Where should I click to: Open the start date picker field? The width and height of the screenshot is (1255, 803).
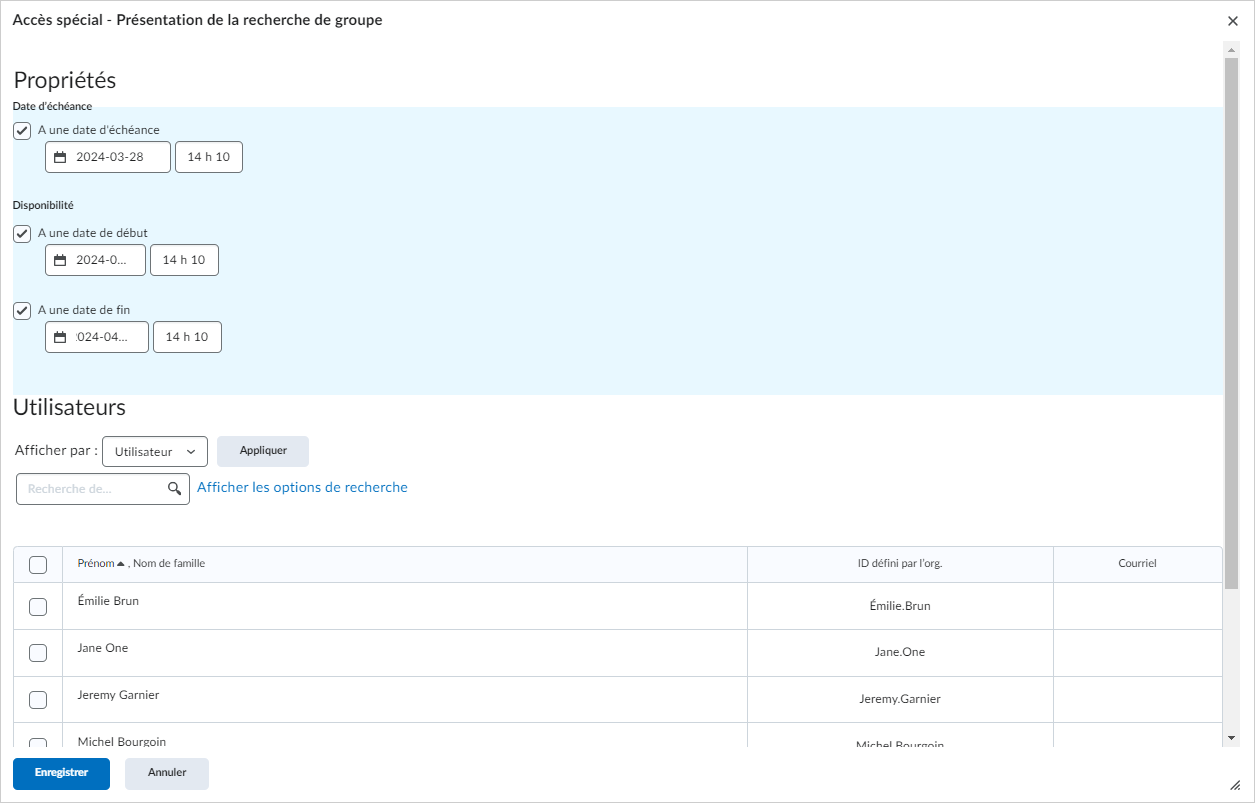pos(95,260)
